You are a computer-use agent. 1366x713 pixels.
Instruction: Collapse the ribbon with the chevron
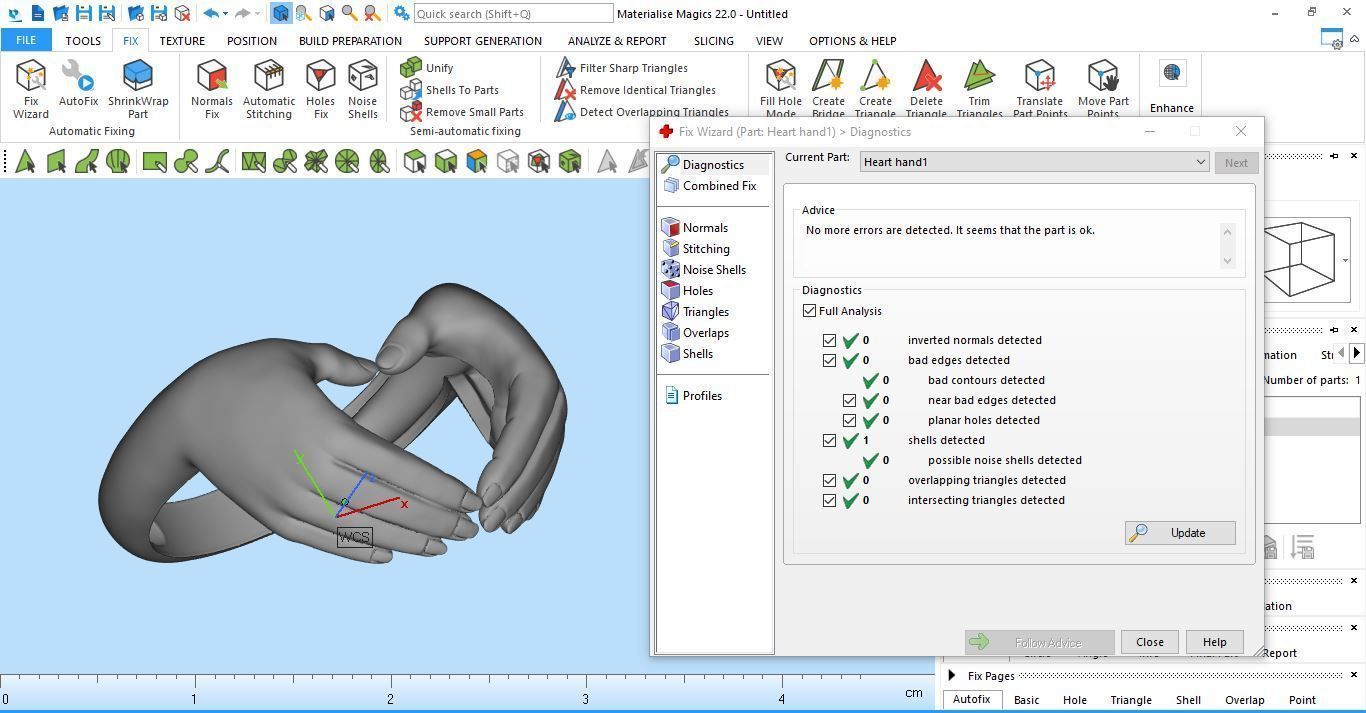click(1353, 40)
